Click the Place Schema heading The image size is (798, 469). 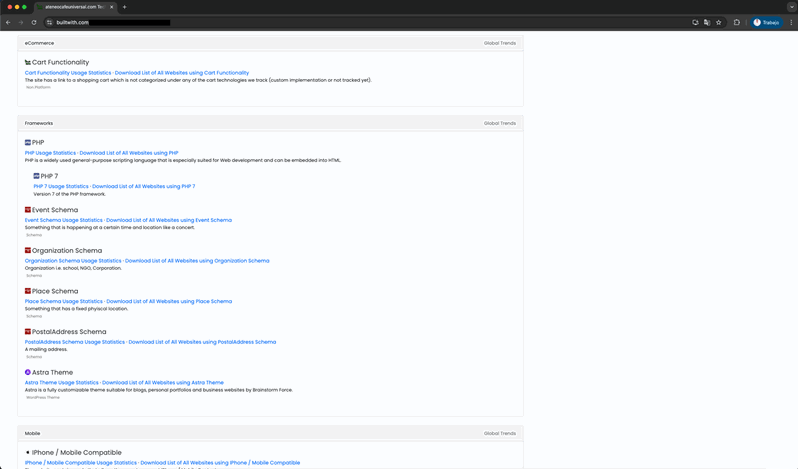[x=55, y=291]
